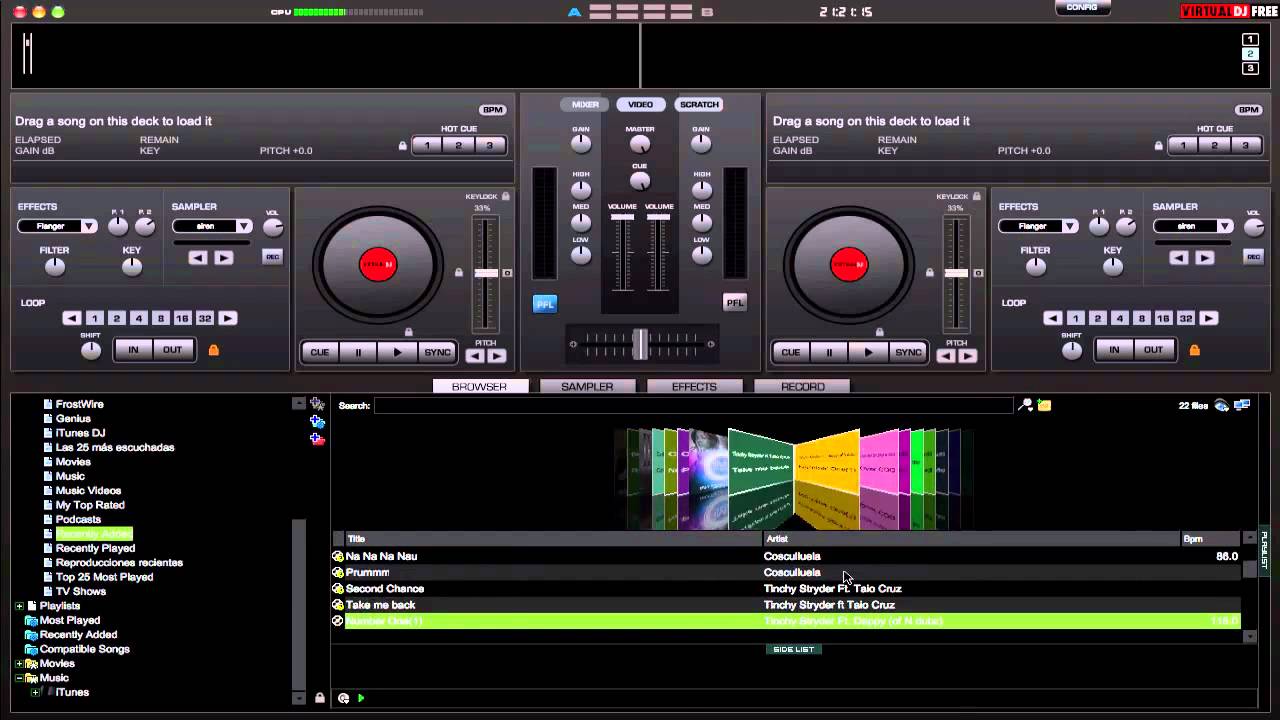The height and width of the screenshot is (720, 1280).
Task: Switch to the RECORD tab
Action: click(802, 387)
